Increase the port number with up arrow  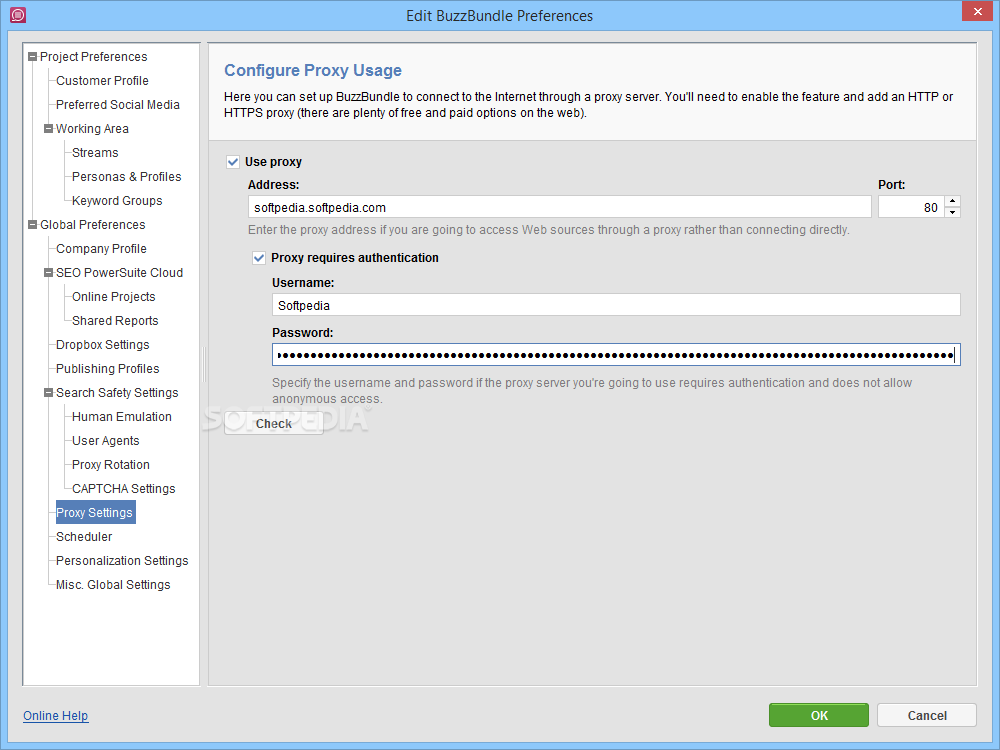(x=952, y=201)
